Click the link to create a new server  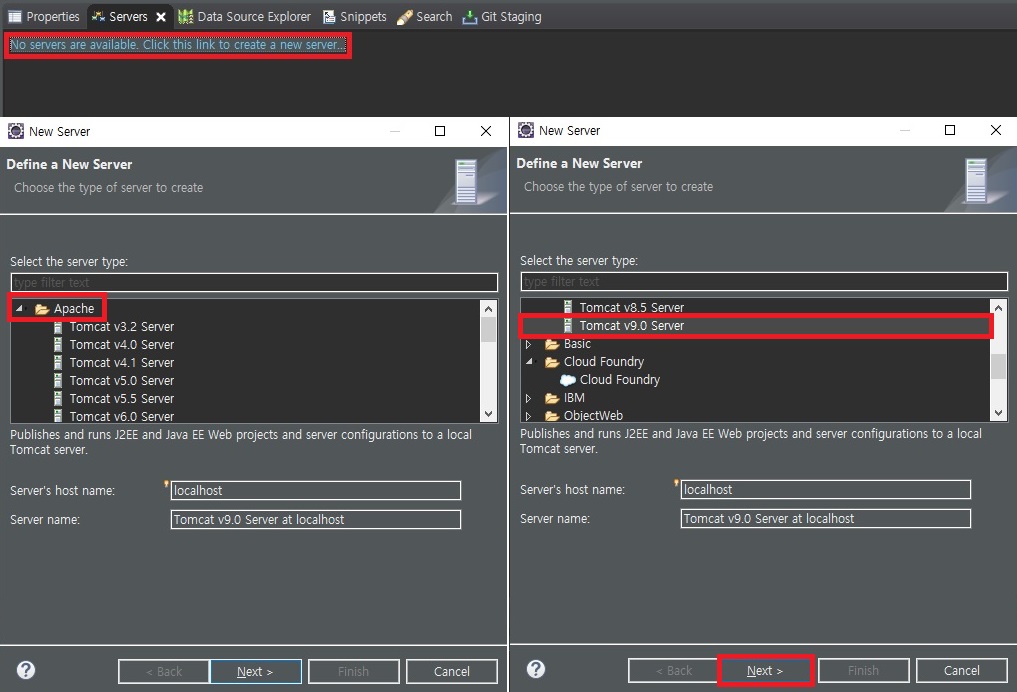click(x=178, y=45)
